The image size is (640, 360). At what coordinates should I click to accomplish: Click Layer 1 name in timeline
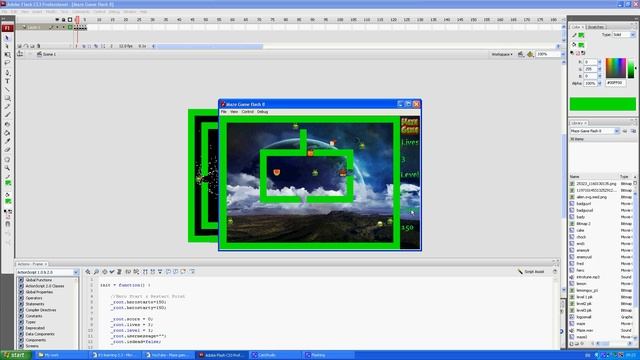[34, 27]
